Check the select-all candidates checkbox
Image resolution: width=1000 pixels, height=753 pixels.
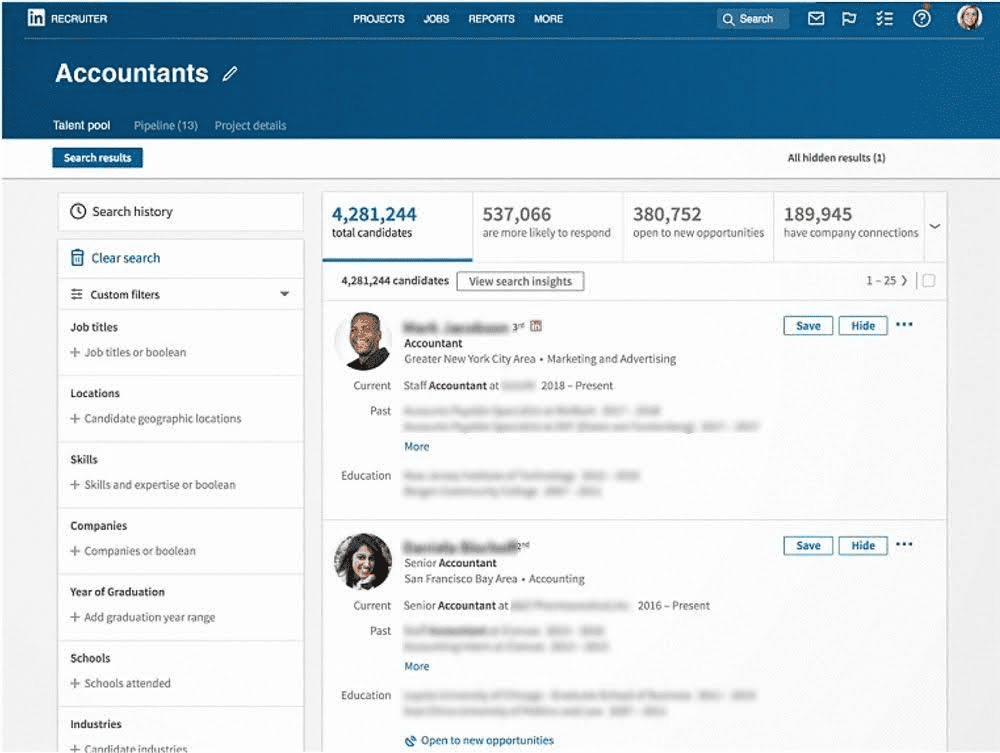click(930, 281)
